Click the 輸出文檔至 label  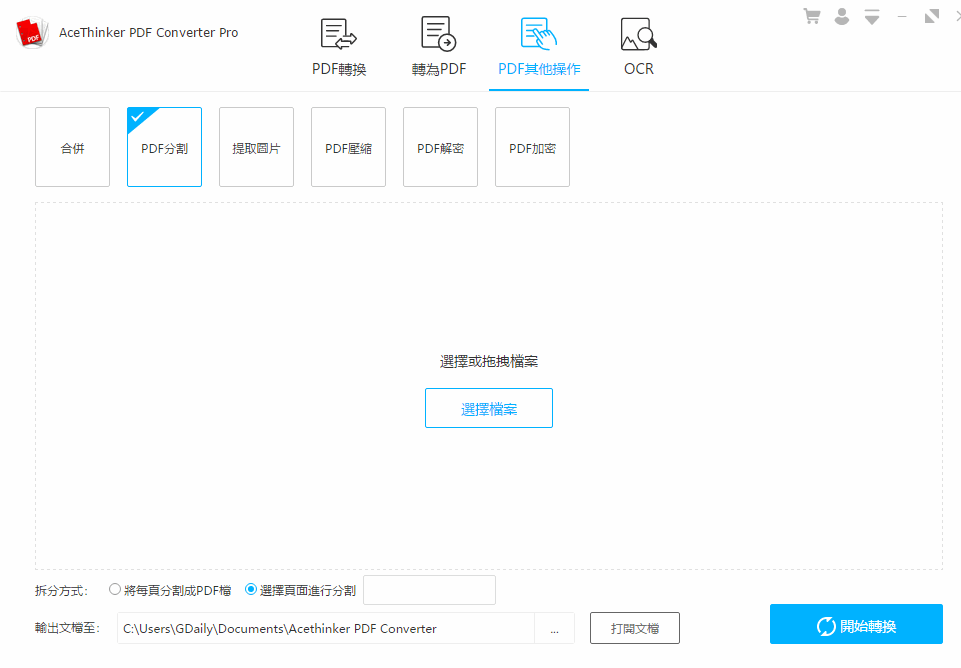tap(67, 628)
